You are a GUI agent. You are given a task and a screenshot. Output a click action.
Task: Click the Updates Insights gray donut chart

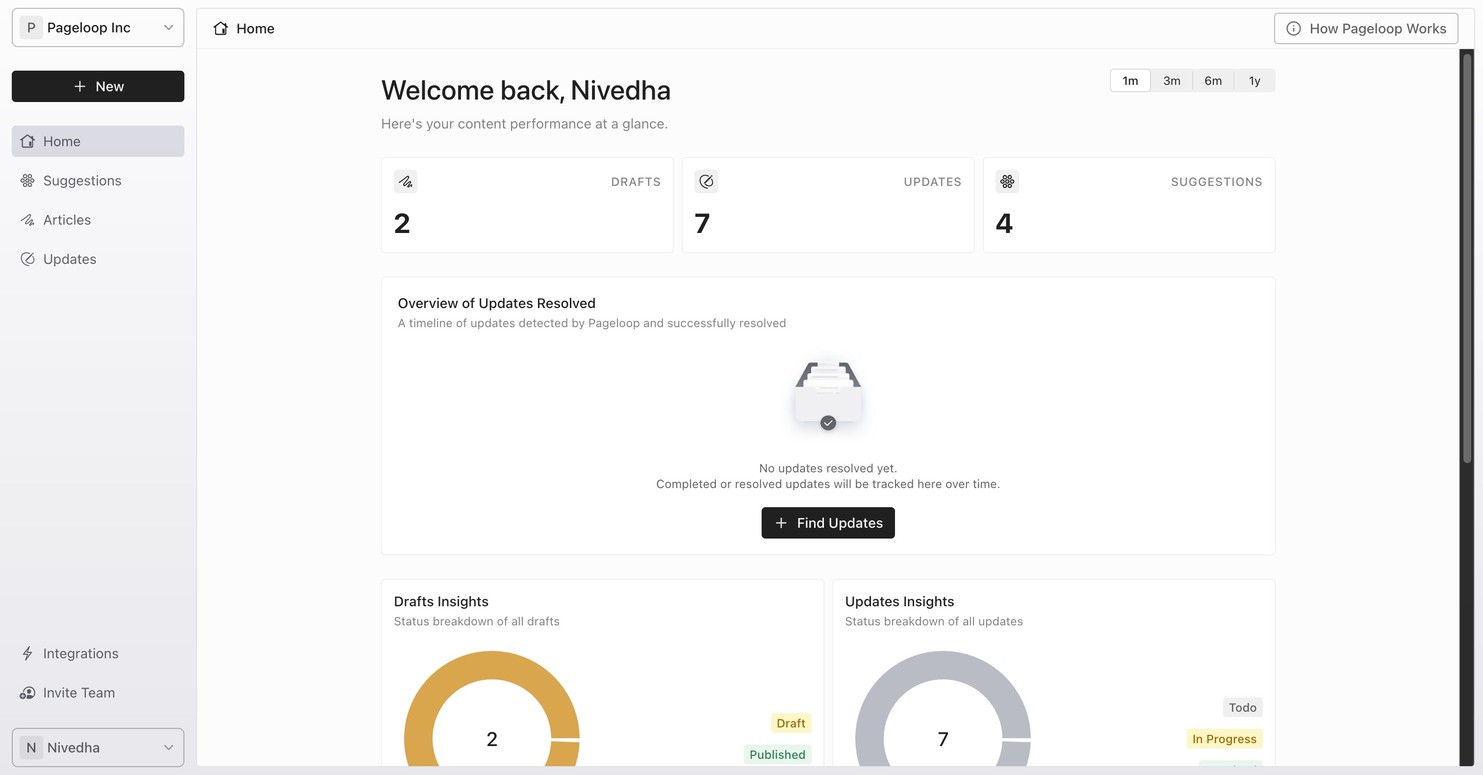(943, 709)
